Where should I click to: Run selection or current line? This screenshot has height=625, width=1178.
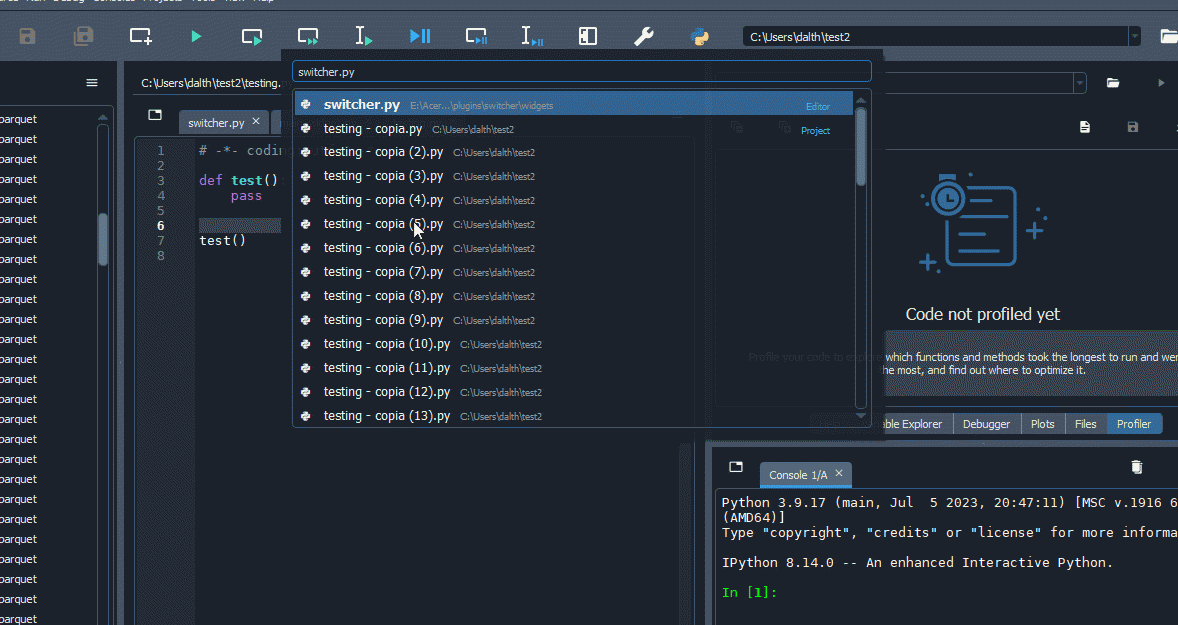tap(363, 35)
